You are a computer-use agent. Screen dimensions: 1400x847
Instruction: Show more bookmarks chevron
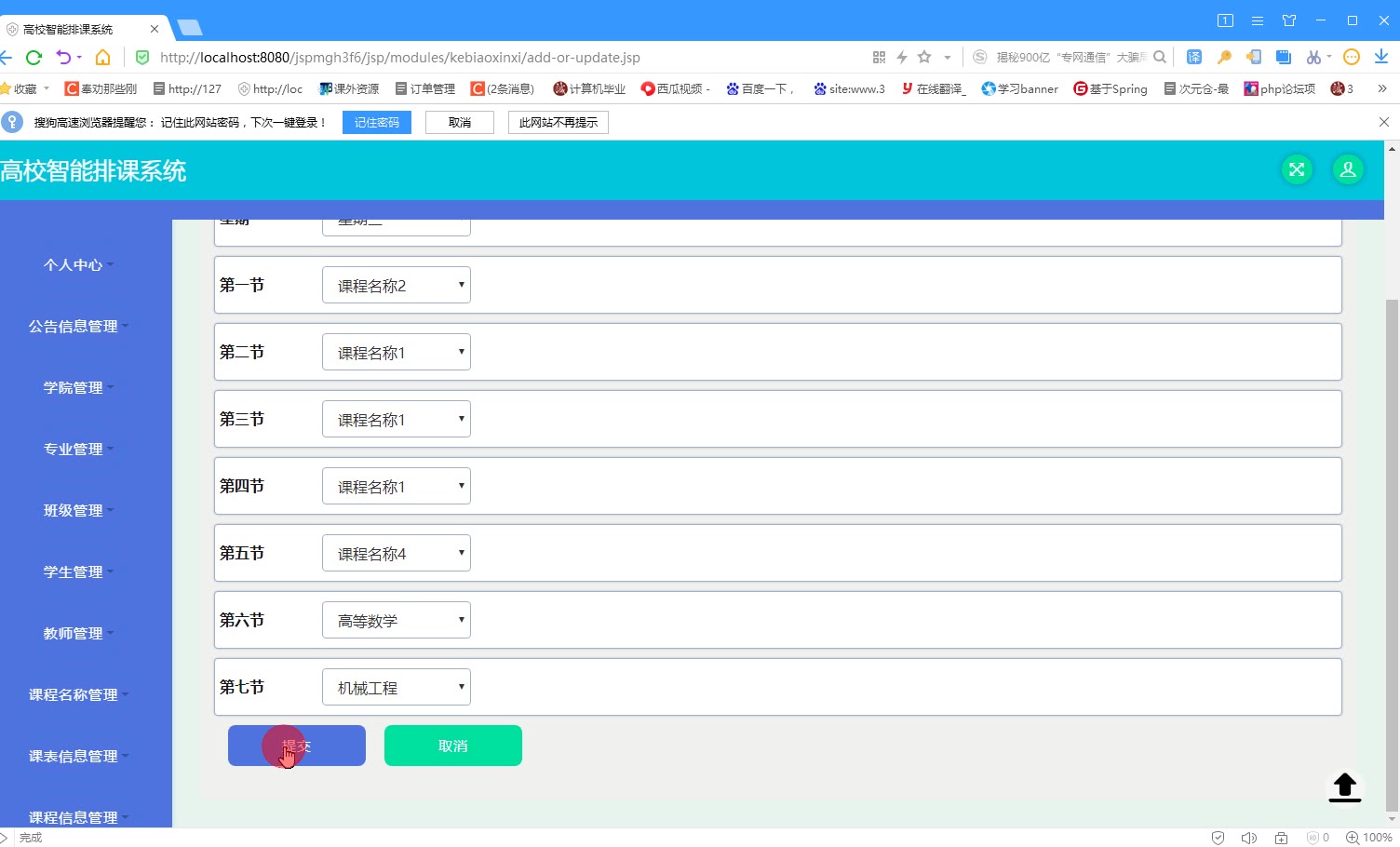point(1382,88)
